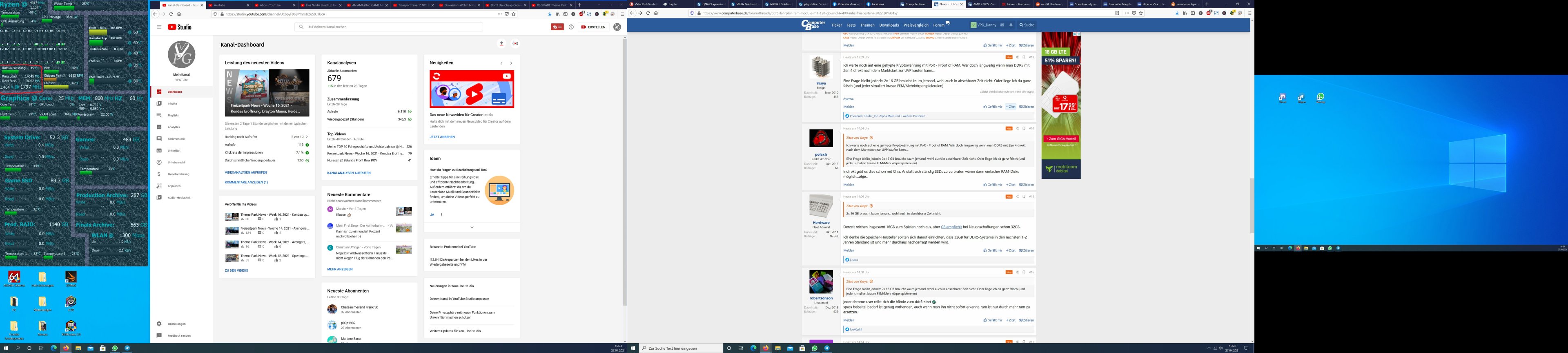Click KANALANALYSEN AUFRUFEN link
1568x353 pixels.
click(349, 173)
